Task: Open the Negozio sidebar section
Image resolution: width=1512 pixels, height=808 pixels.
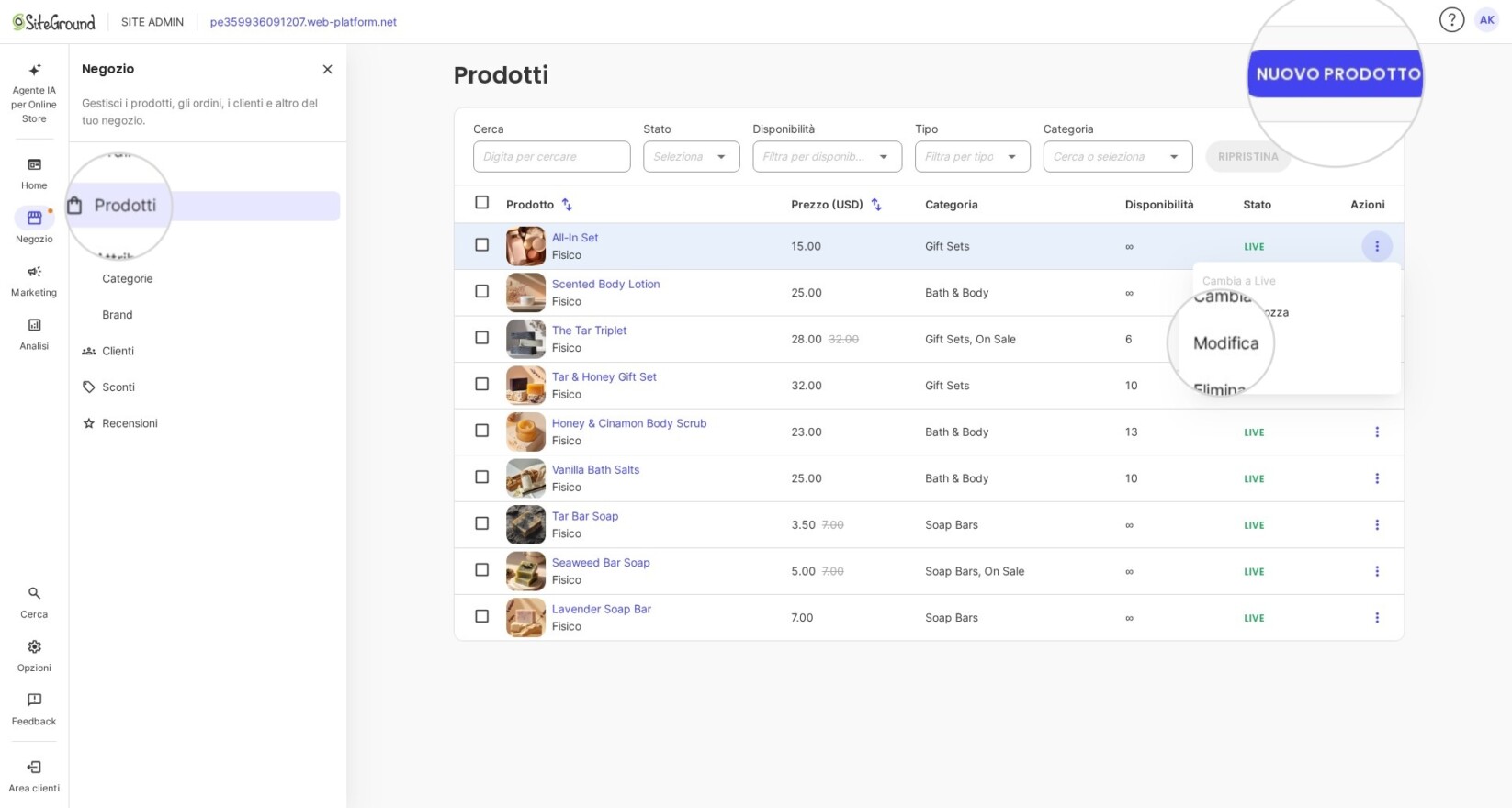Action: point(34,226)
